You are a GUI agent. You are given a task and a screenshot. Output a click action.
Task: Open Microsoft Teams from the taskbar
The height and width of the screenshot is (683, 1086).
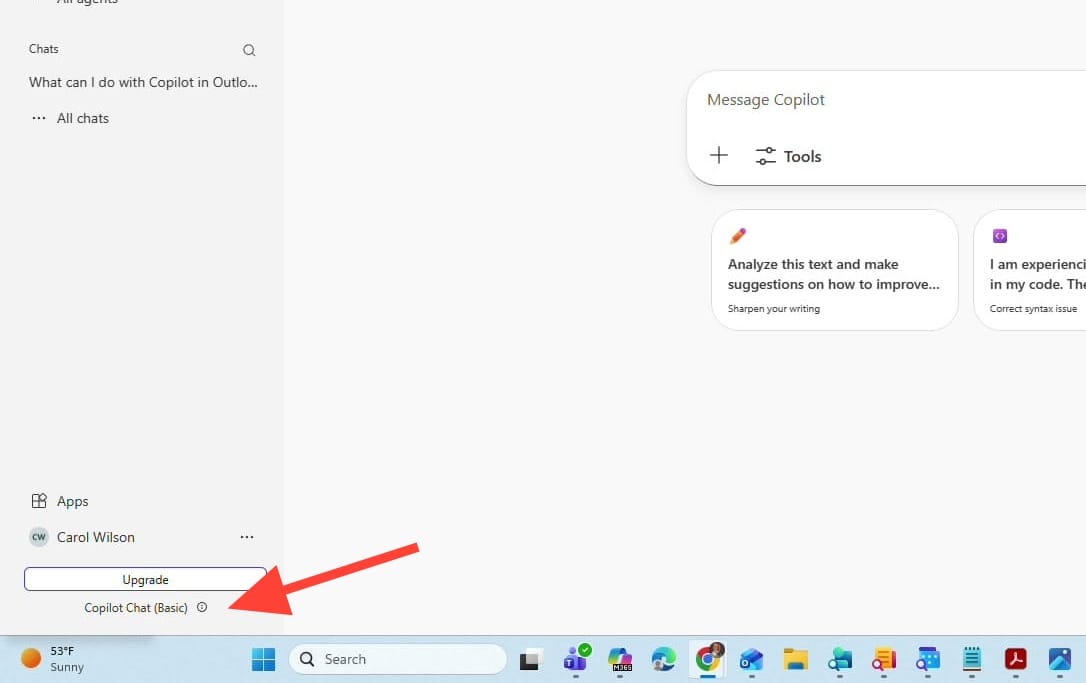[x=577, y=660]
